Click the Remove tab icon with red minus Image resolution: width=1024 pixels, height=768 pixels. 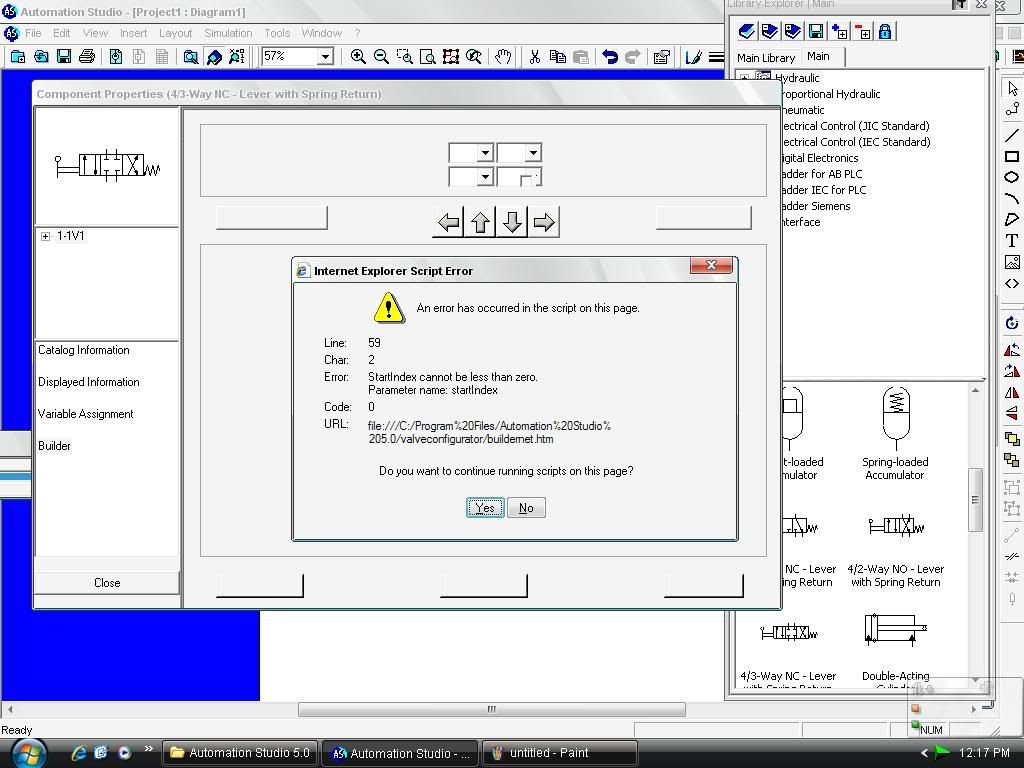(x=862, y=31)
